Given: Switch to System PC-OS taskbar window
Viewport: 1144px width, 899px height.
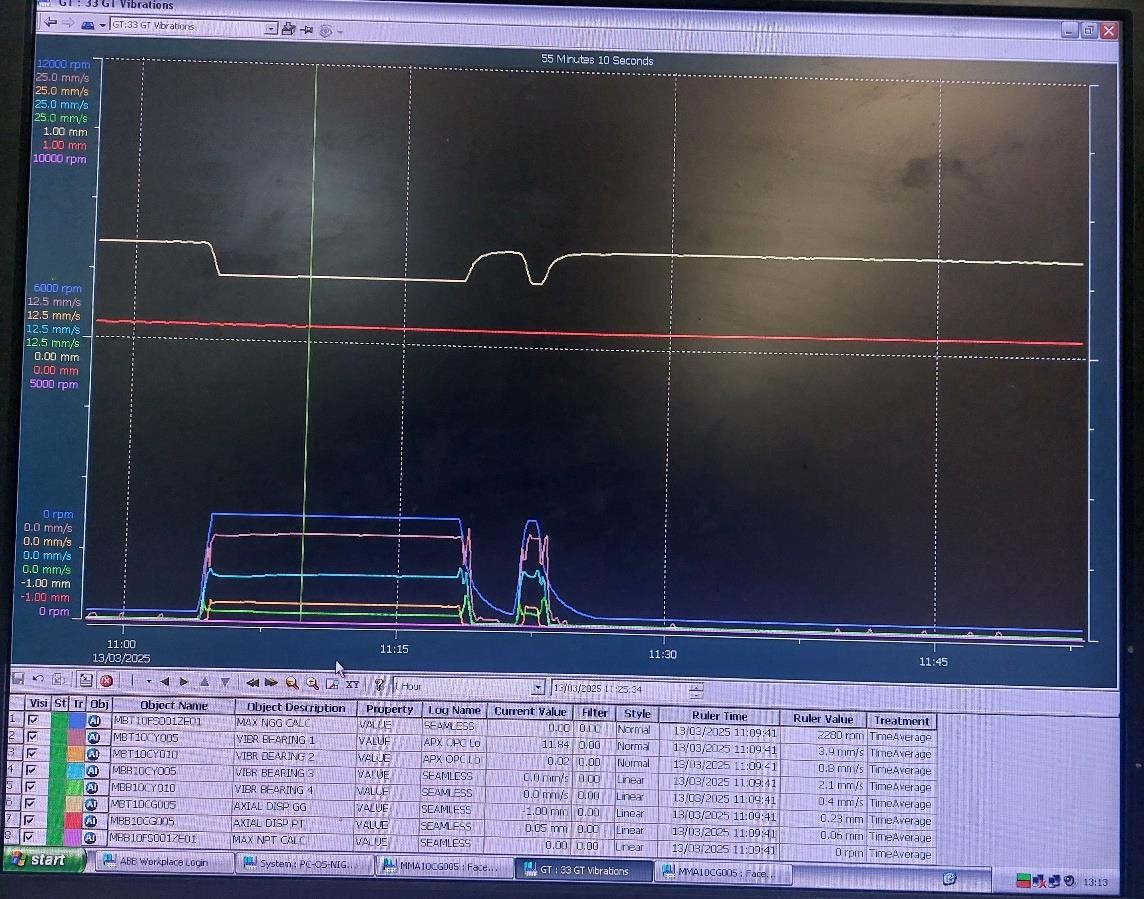Looking at the screenshot, I should coord(299,863).
